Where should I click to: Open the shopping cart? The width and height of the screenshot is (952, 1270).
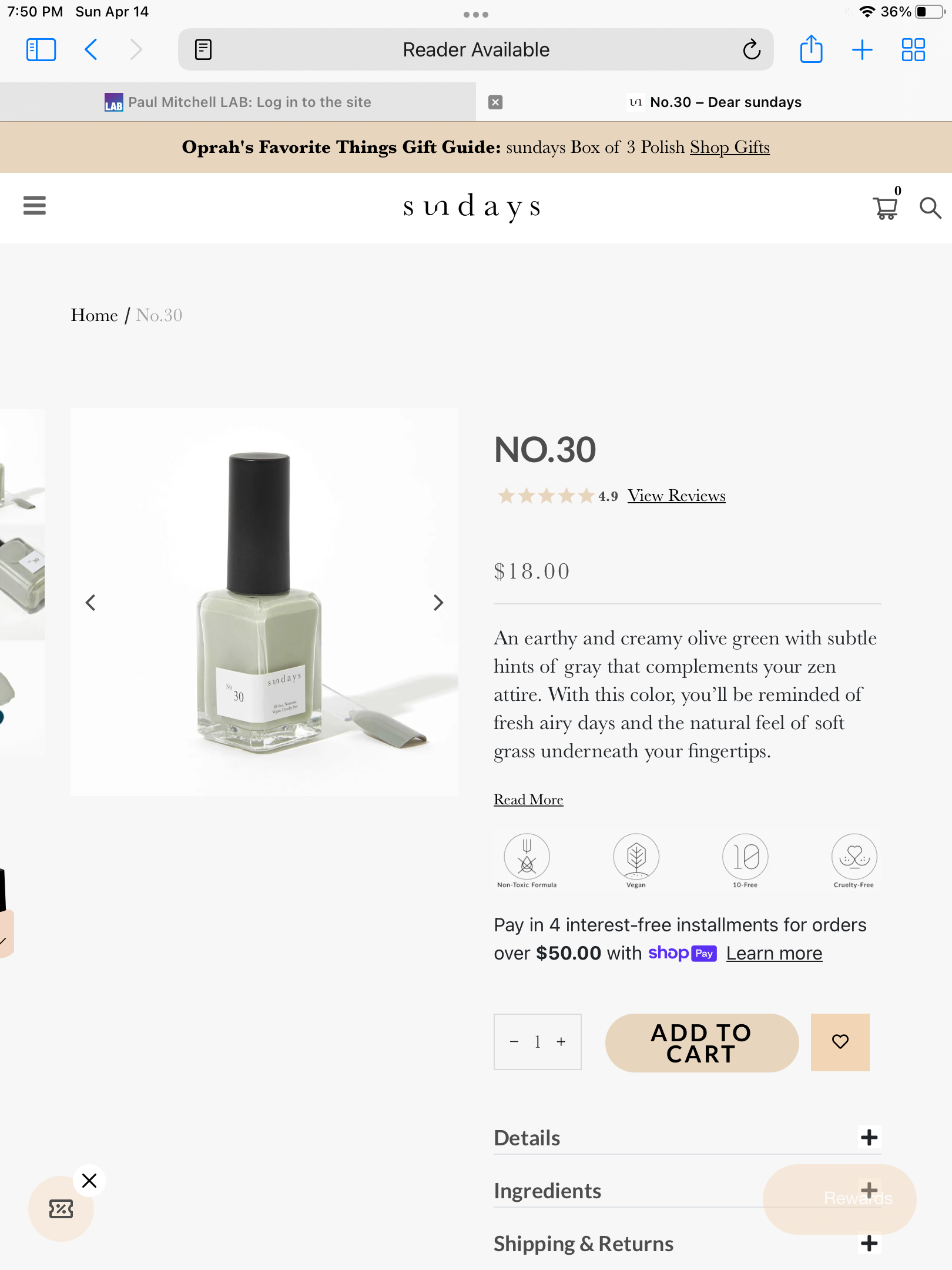pos(885,208)
